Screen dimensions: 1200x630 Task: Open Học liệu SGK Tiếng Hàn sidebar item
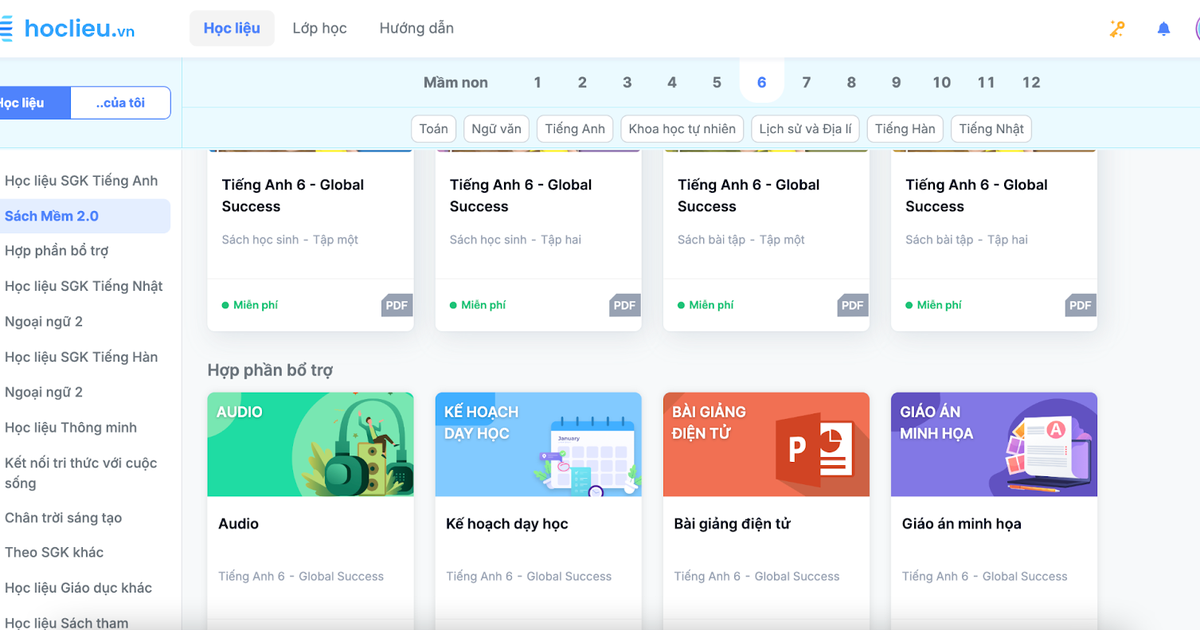coord(81,357)
